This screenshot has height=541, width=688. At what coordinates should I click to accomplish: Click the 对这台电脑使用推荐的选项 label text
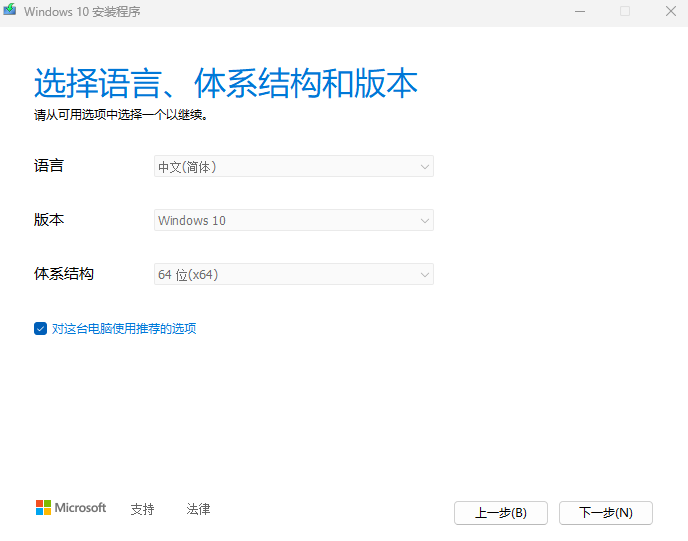coord(124,329)
